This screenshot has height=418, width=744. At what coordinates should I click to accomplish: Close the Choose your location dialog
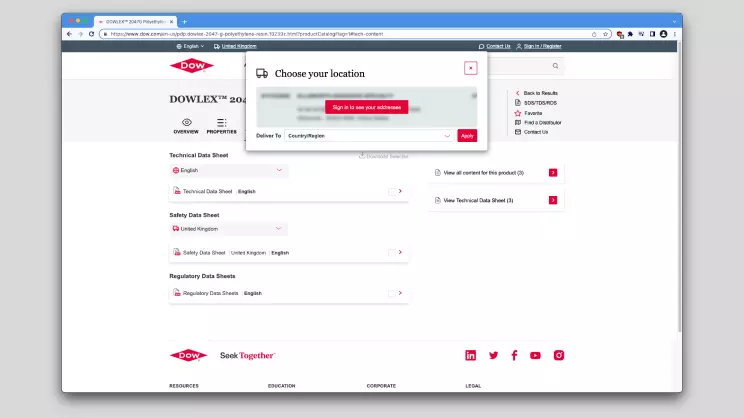click(x=470, y=68)
